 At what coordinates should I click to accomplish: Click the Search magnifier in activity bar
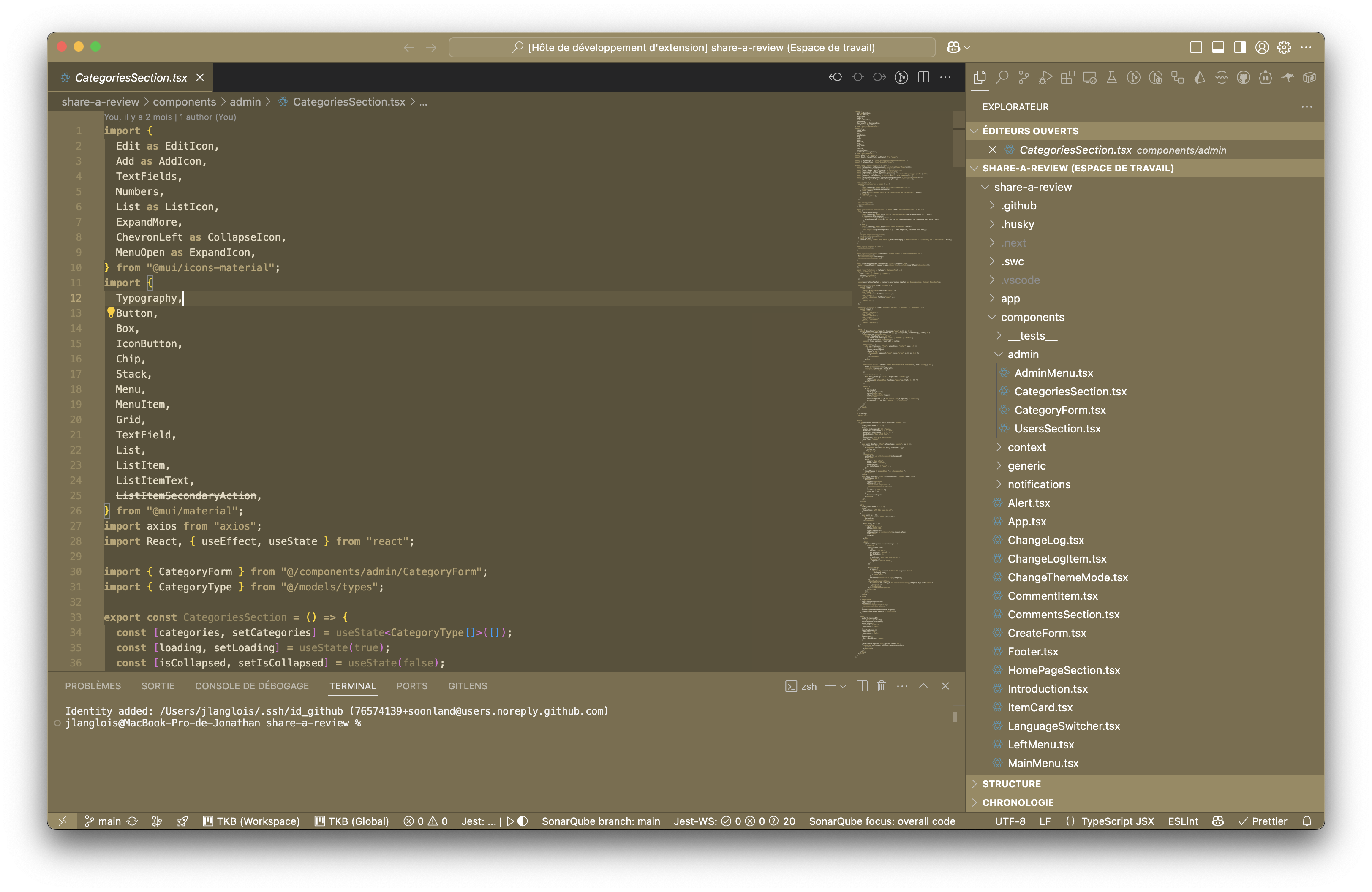(1002, 78)
